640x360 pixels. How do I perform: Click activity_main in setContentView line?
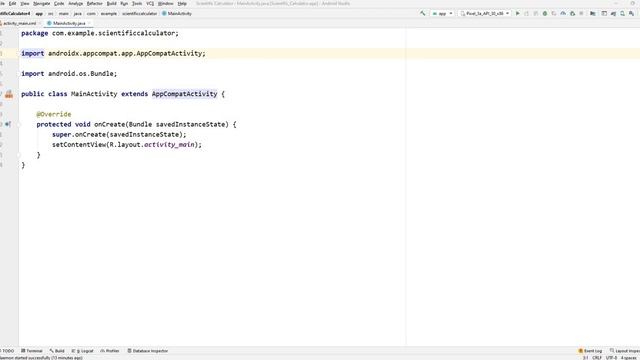(170, 144)
